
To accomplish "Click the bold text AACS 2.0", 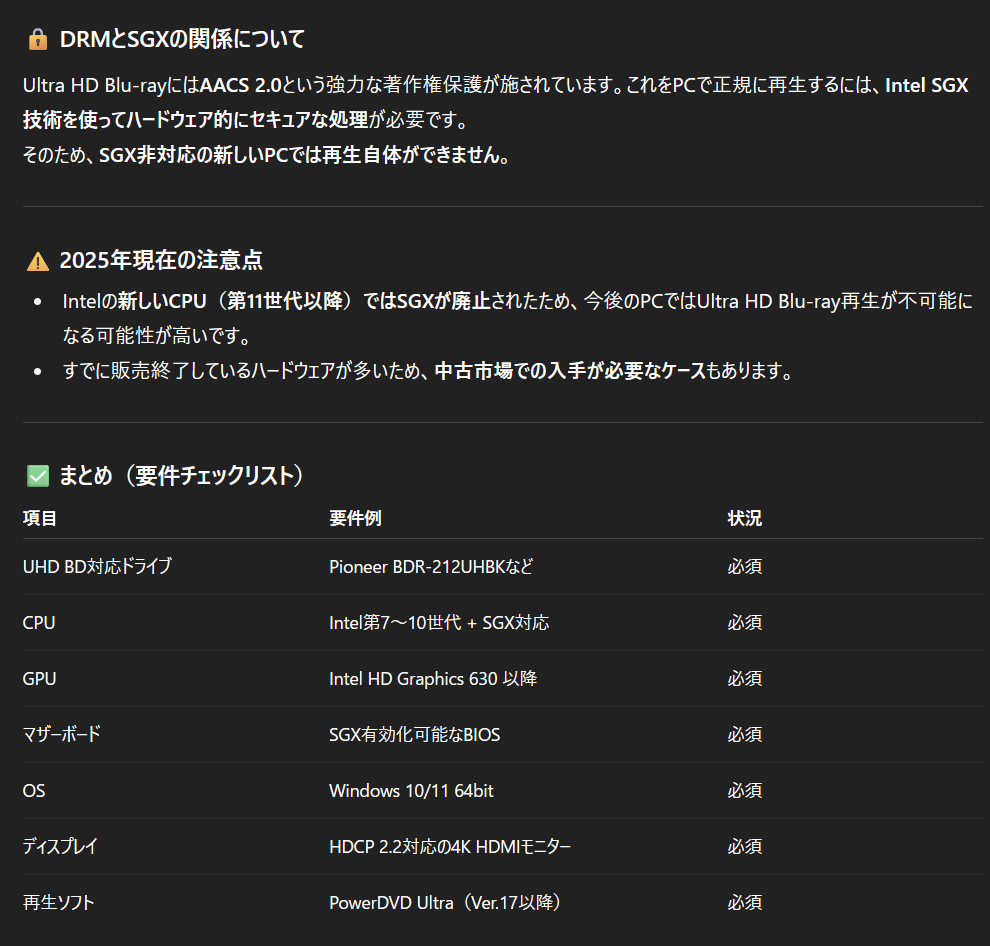I will [241, 85].
